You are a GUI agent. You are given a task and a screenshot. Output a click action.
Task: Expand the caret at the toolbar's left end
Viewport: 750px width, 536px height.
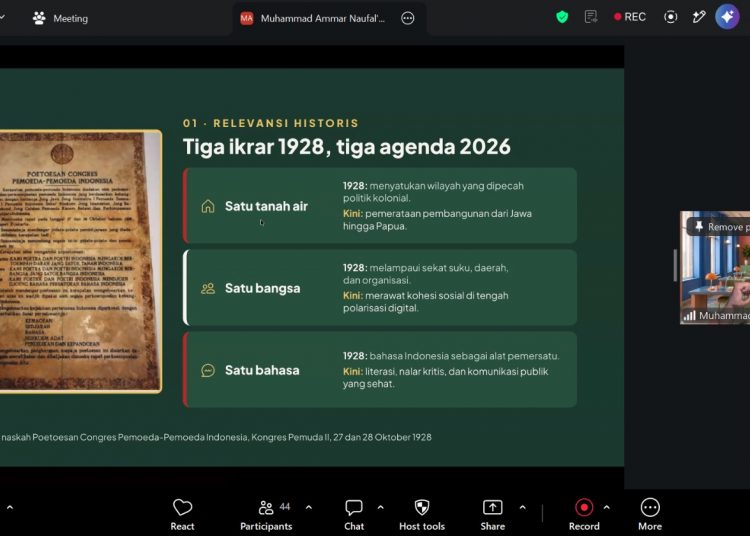[10, 507]
